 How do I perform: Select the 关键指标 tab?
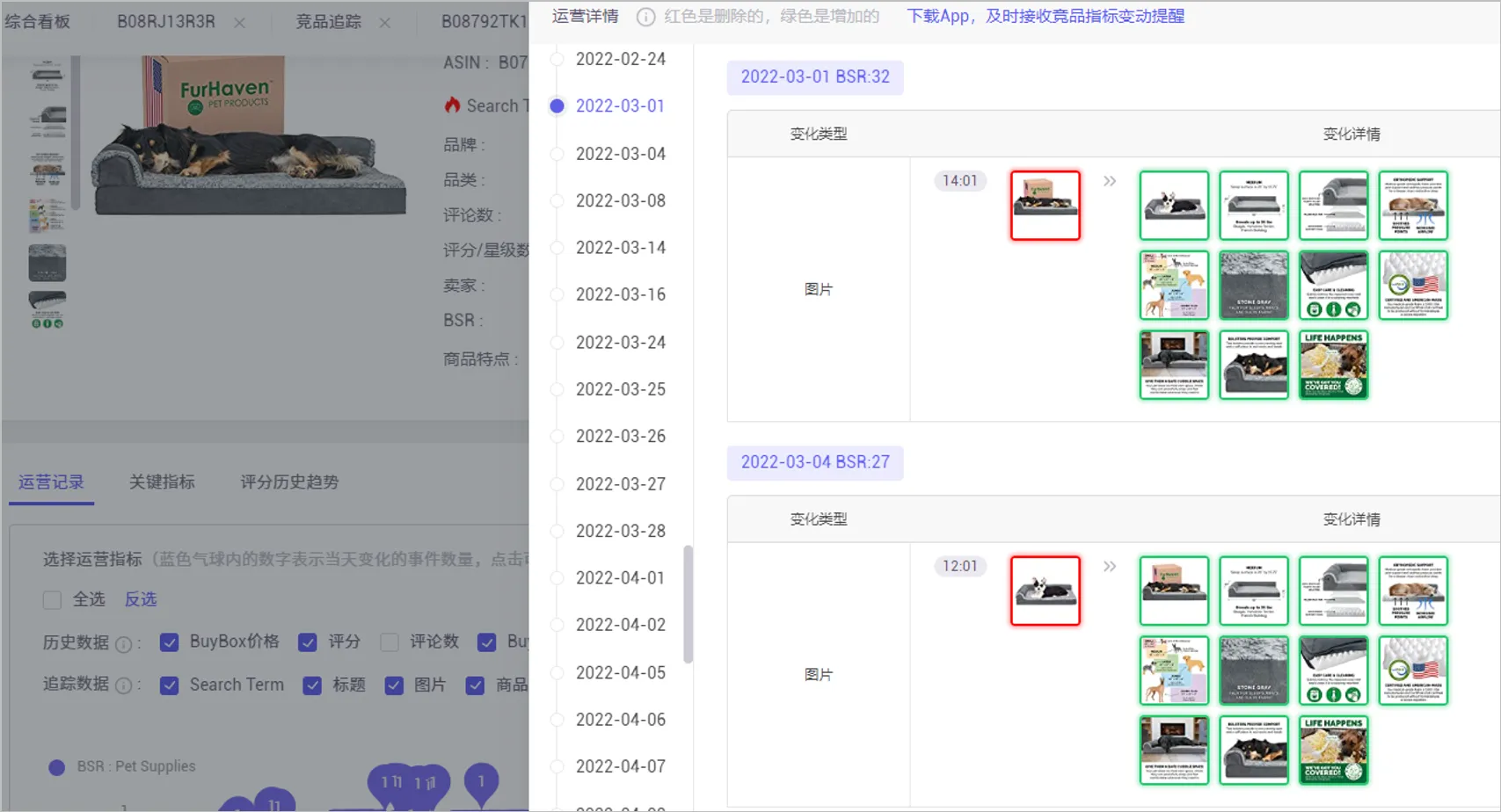coord(162,482)
